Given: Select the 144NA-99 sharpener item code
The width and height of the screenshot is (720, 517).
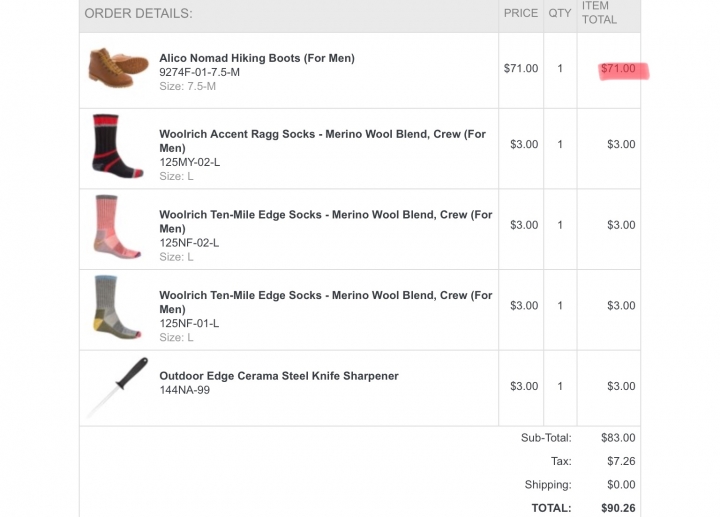Looking at the screenshot, I should point(185,390).
